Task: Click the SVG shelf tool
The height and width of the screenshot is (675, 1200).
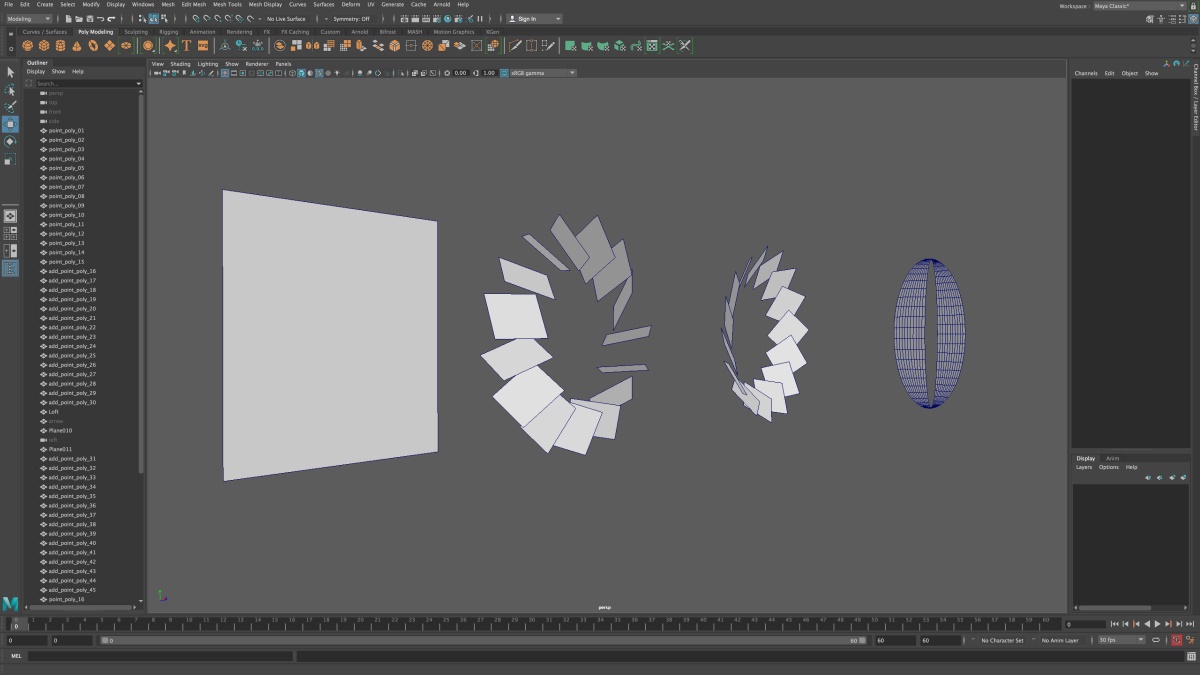Action: pyautogui.click(x=203, y=46)
